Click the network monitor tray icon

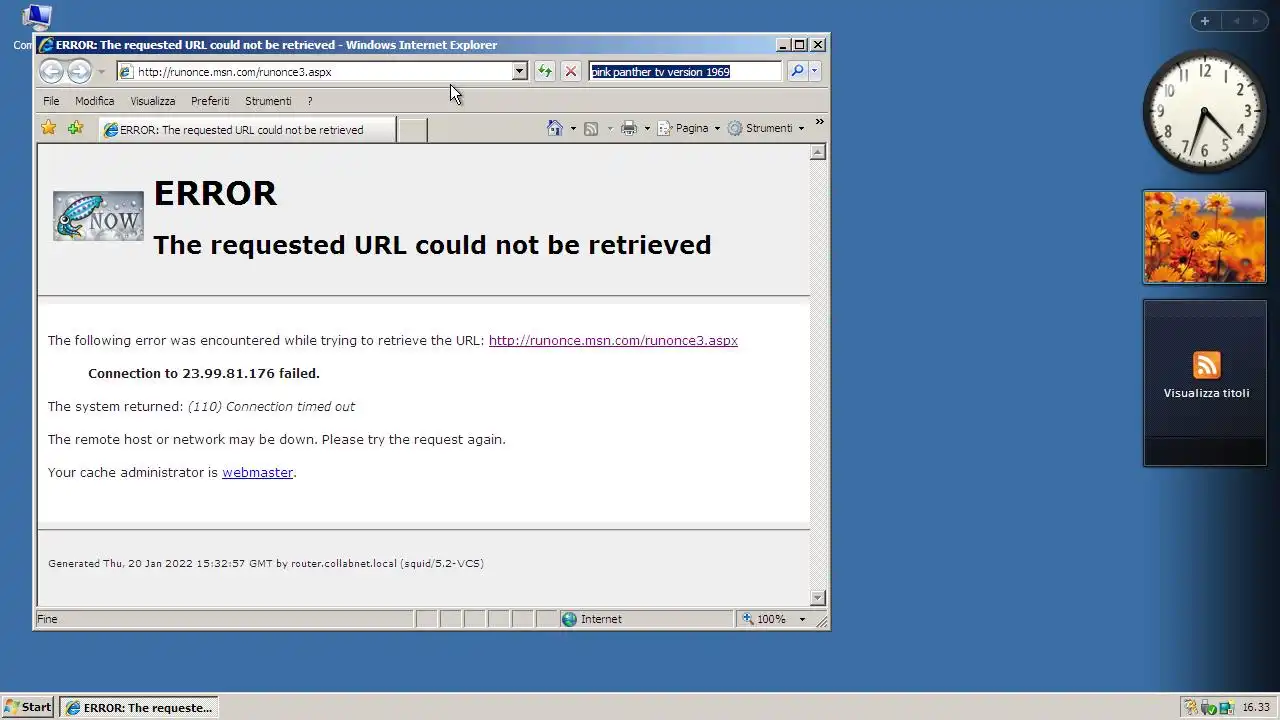click(1225, 707)
